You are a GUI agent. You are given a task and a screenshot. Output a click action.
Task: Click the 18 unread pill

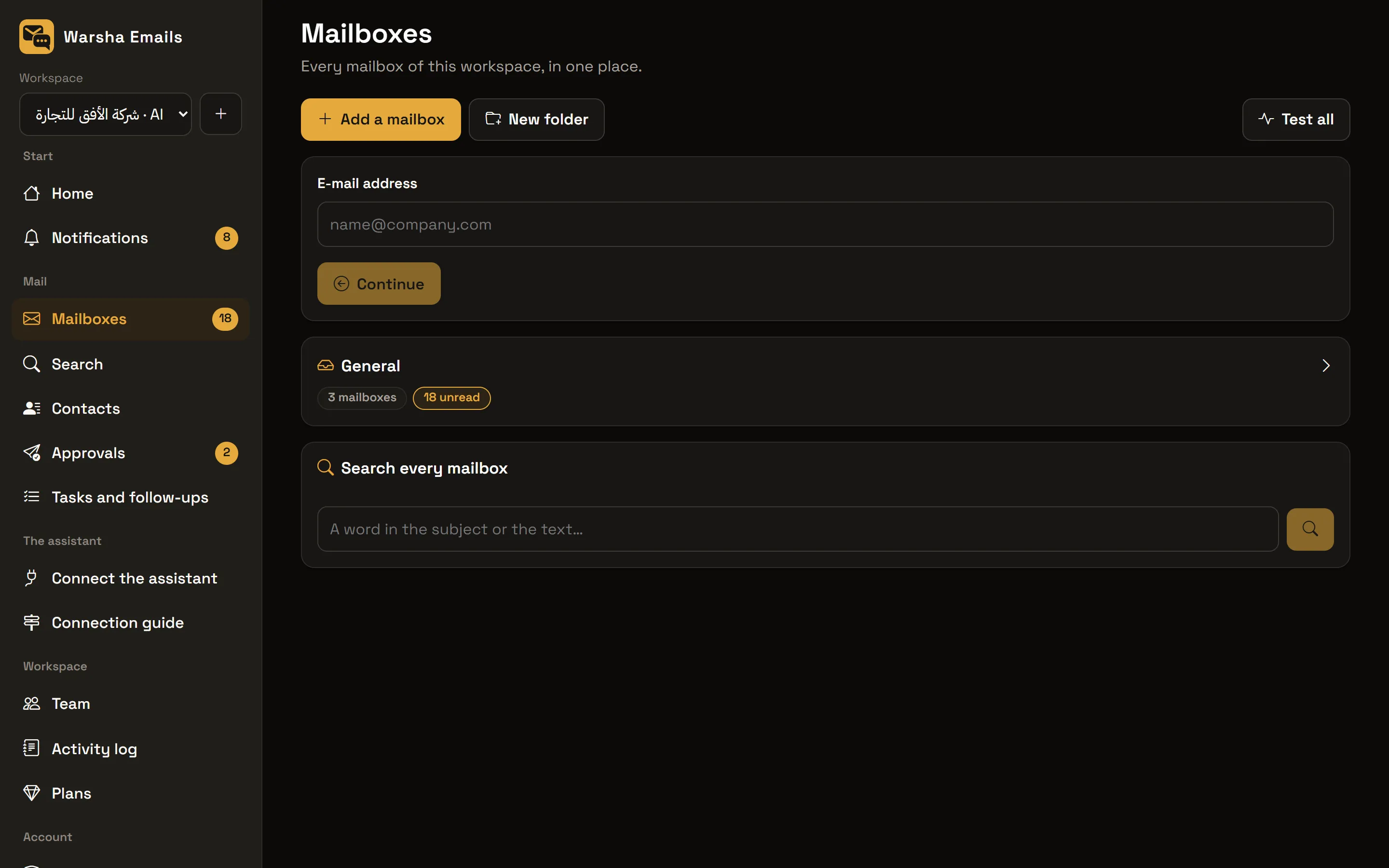click(x=452, y=398)
